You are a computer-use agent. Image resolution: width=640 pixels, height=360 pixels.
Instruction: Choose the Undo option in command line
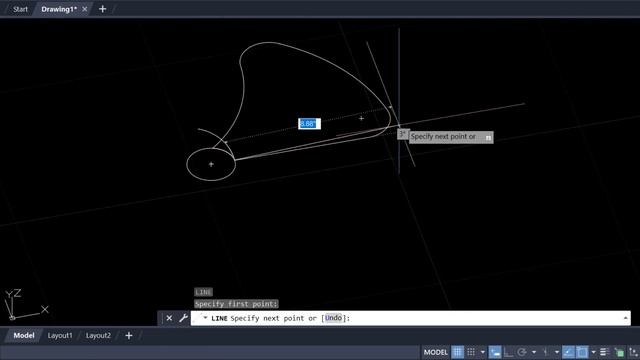pos(333,318)
